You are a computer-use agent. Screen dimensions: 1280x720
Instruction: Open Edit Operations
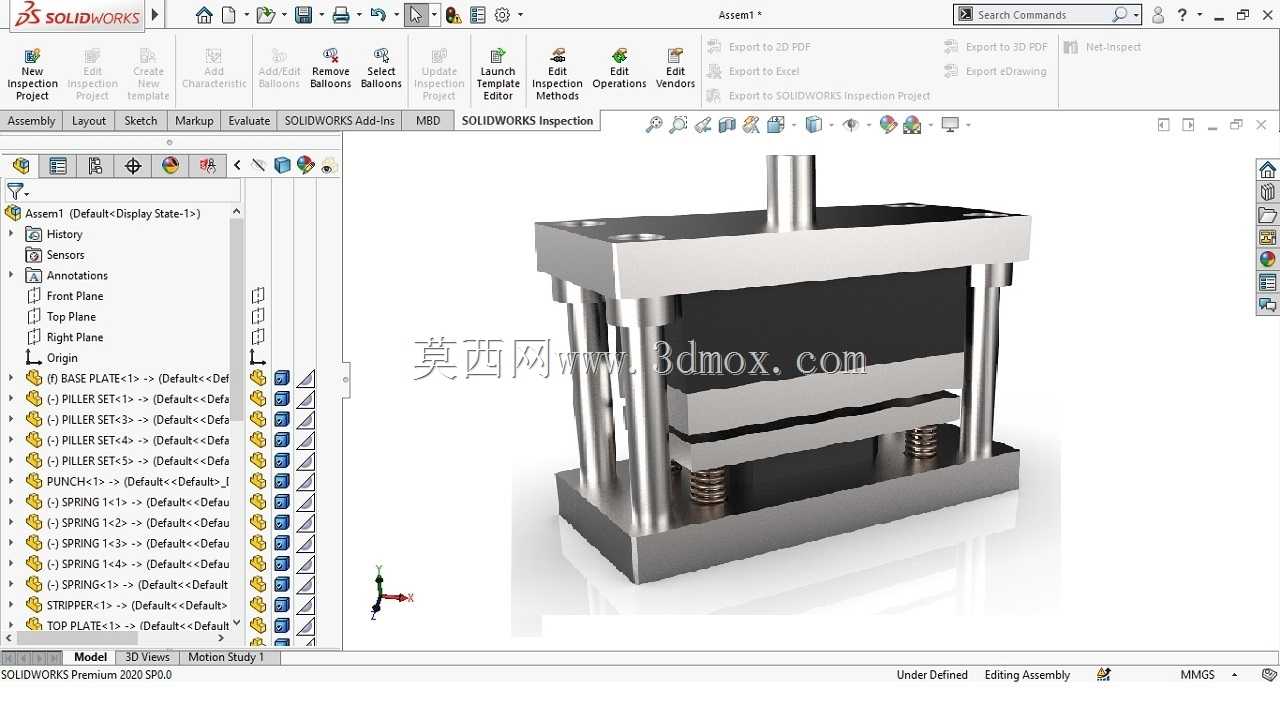[619, 68]
